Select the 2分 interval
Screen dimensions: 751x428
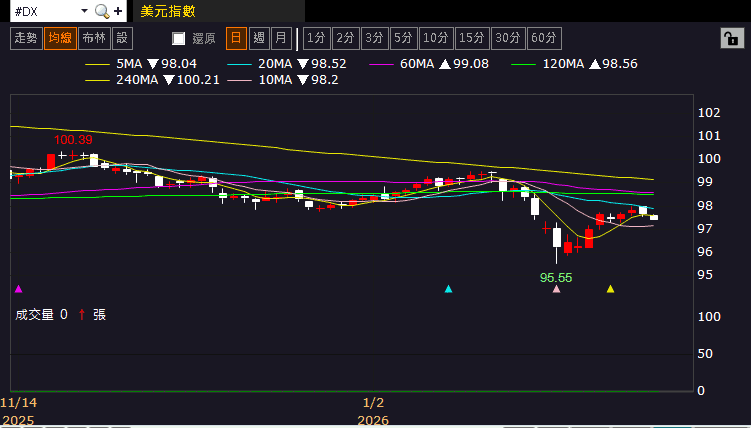(x=345, y=38)
